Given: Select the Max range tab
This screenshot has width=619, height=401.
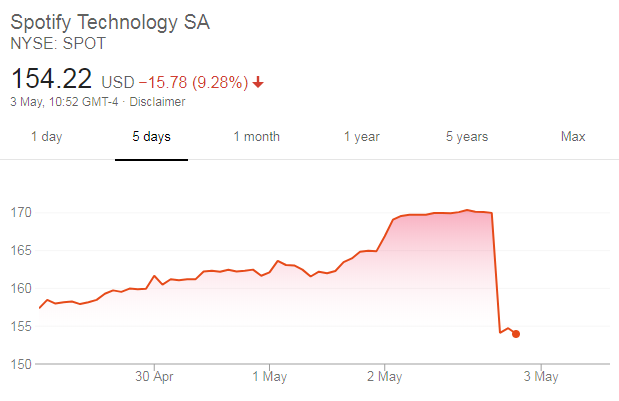Looking at the screenshot, I should 573,137.
